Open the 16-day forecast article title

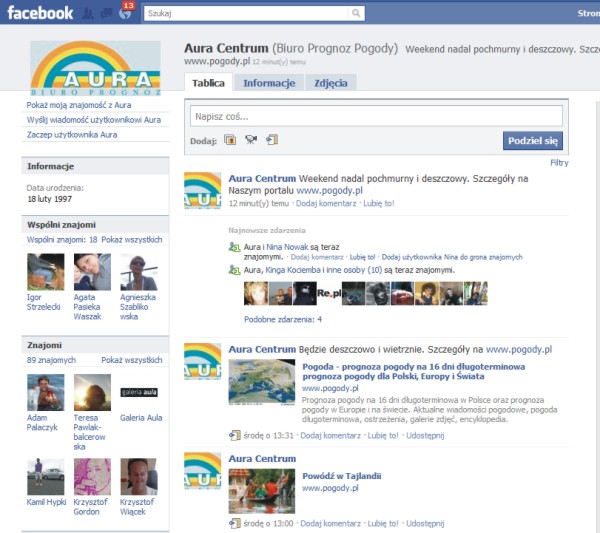click(414, 372)
